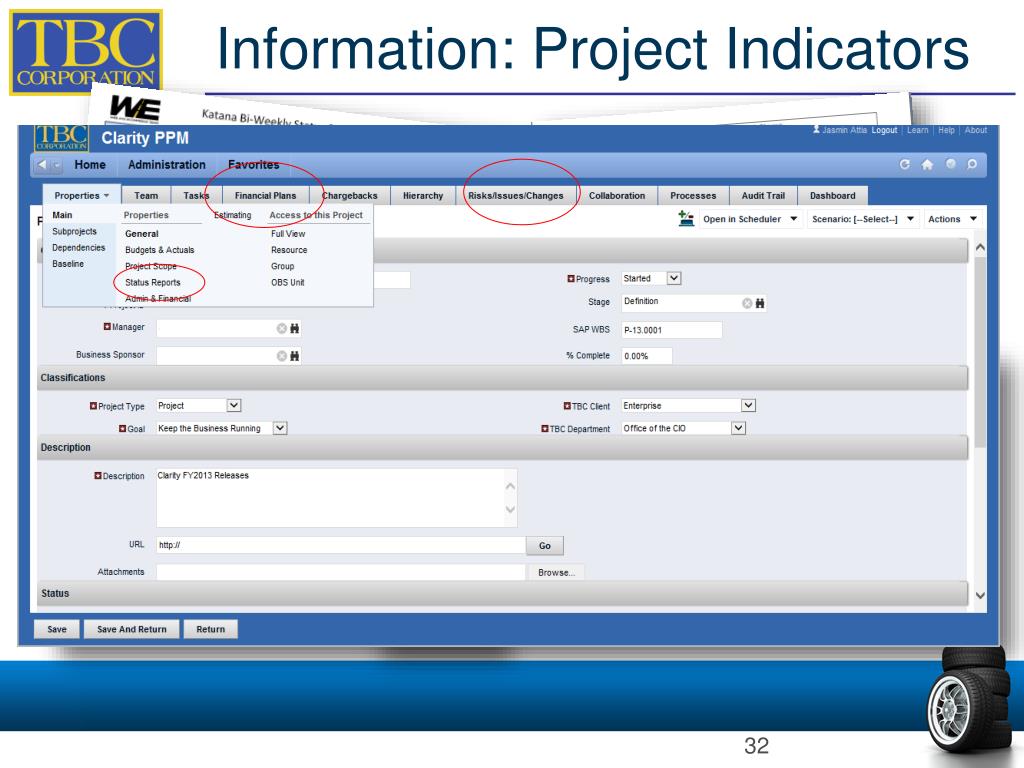Clear the Manager field with its X icon
Screen dimensions: 1024x768
pos(281,328)
